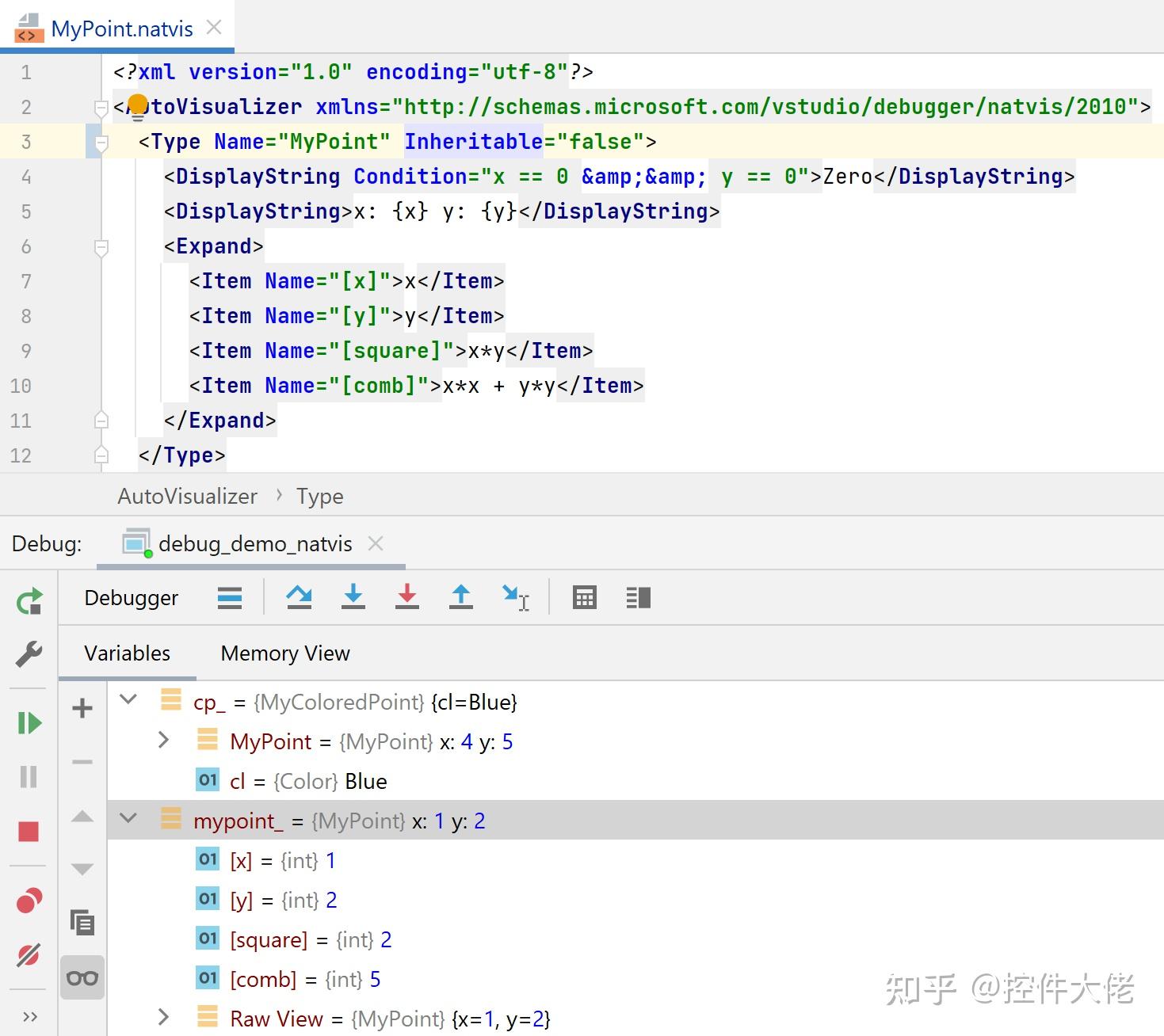Expand the MyPoint child under cp_

pyautogui.click(x=164, y=740)
